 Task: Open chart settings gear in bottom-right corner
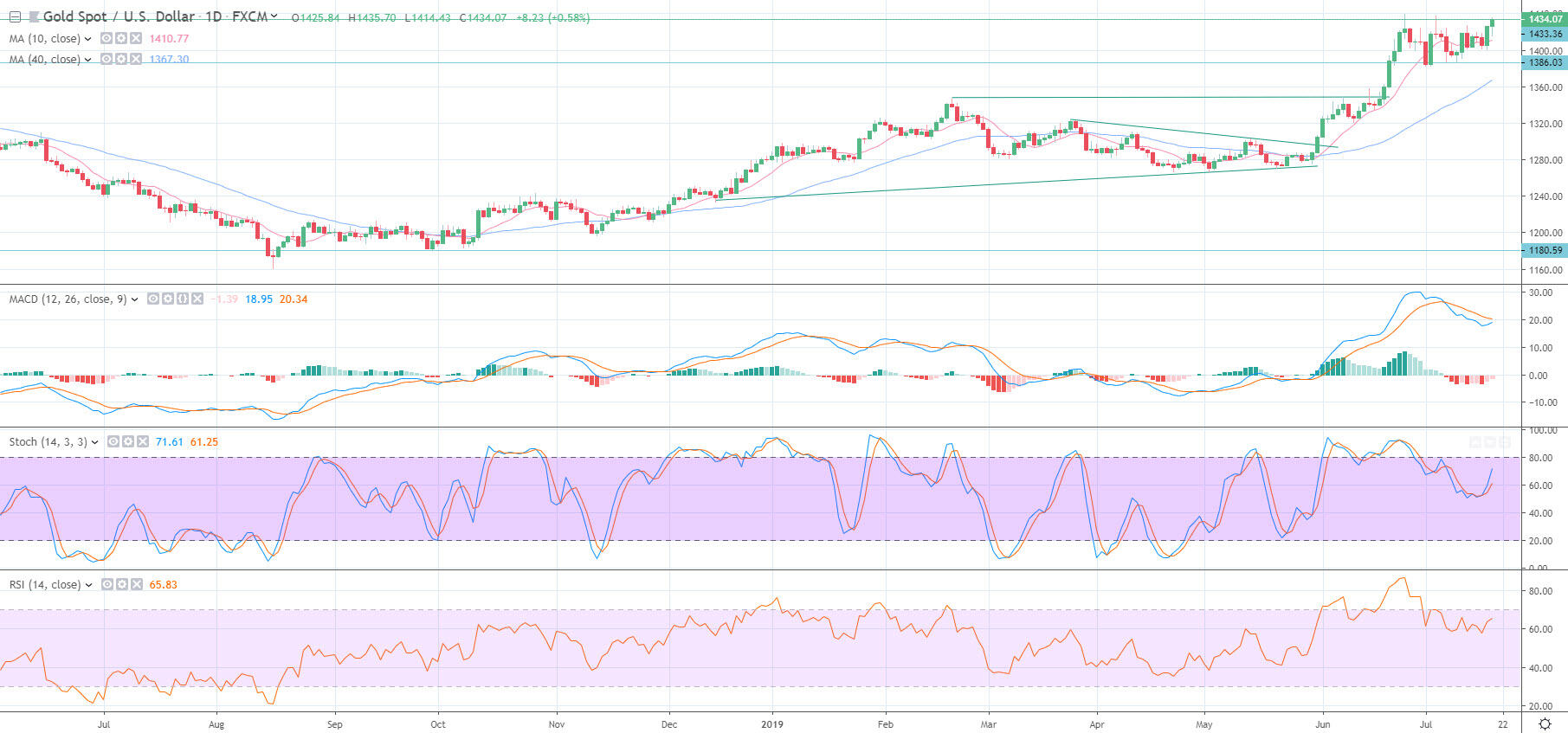1545,724
